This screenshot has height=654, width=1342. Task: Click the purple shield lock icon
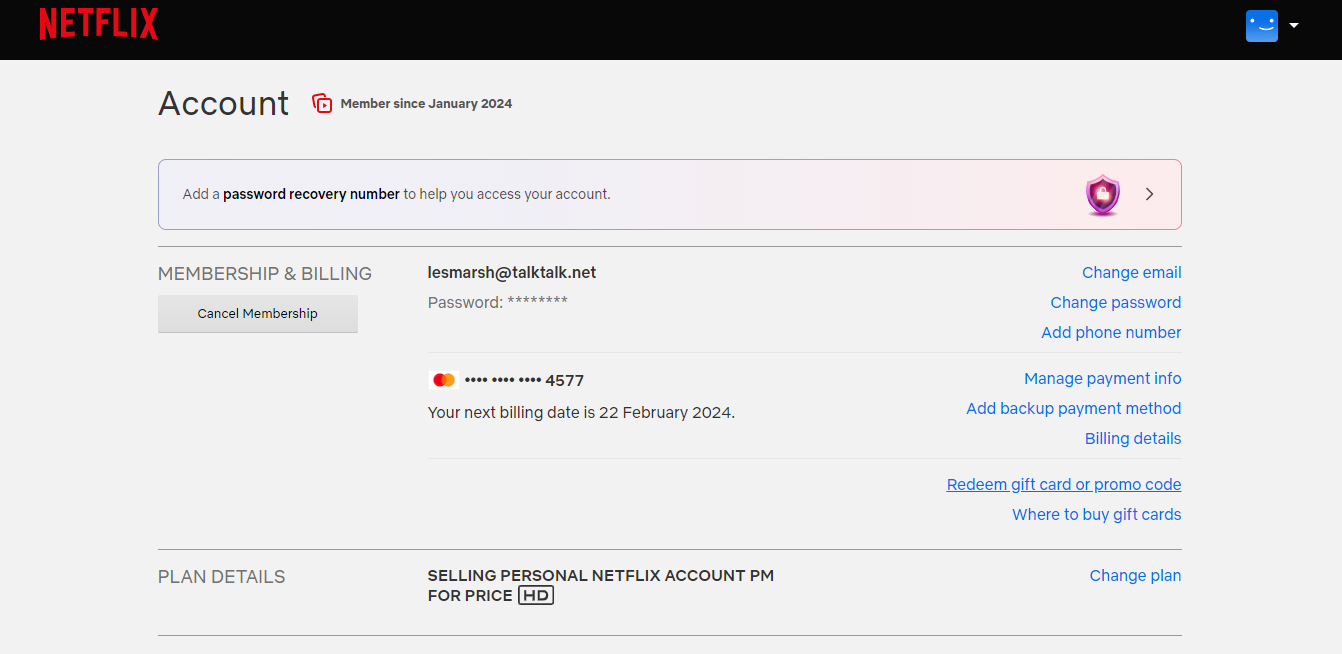(1103, 195)
